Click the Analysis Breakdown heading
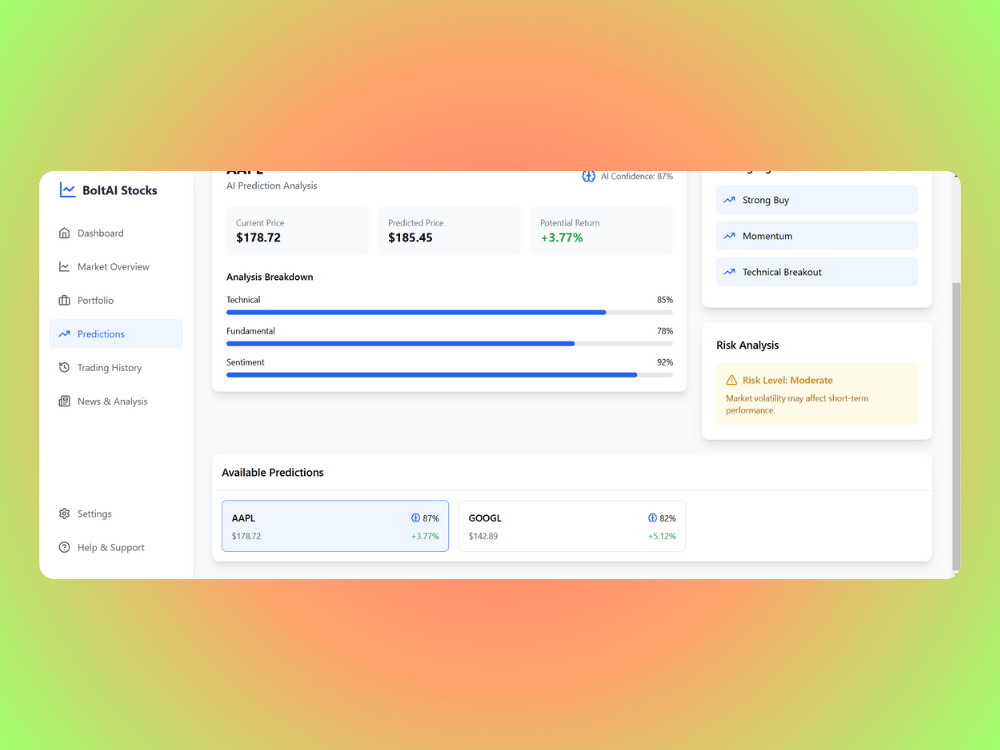1000x750 pixels. [x=270, y=277]
